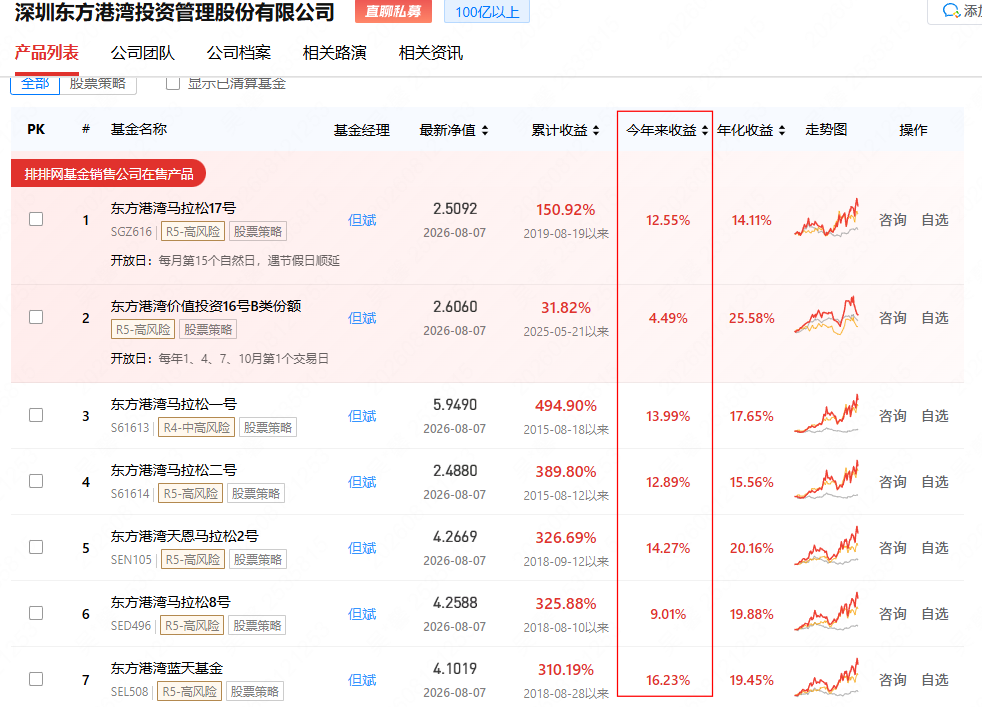Add 东方港湾天恩马拉松2号 to 自选
The image size is (982, 707).
[x=934, y=548]
